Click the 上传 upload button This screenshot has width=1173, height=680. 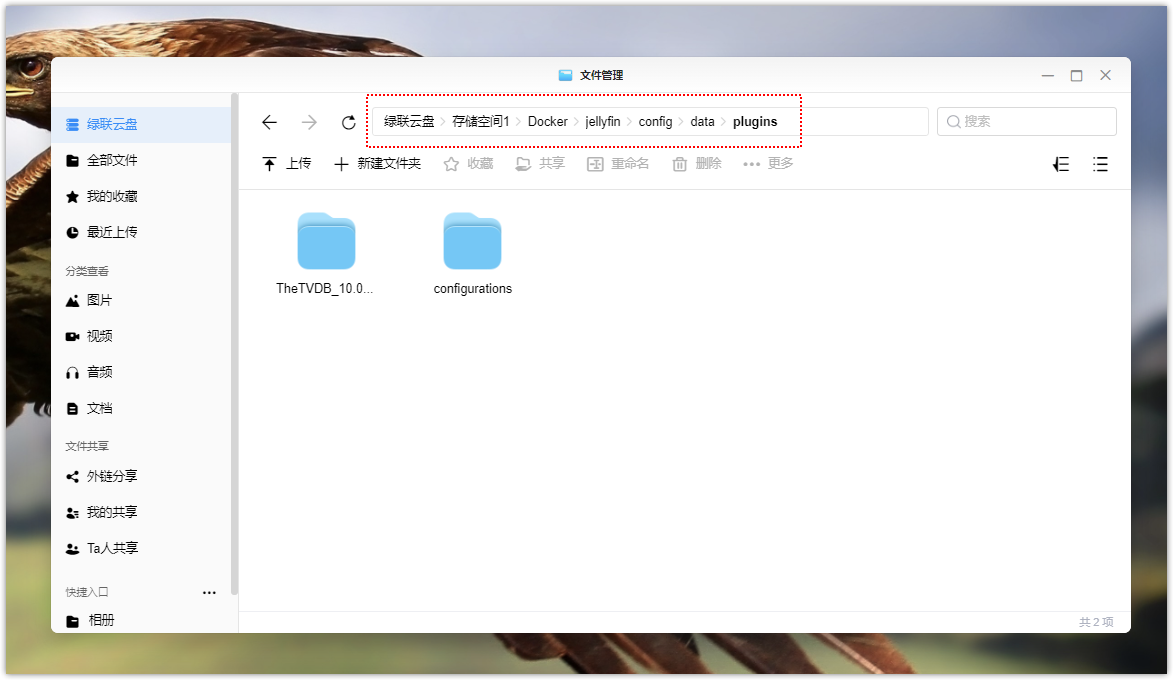point(286,164)
